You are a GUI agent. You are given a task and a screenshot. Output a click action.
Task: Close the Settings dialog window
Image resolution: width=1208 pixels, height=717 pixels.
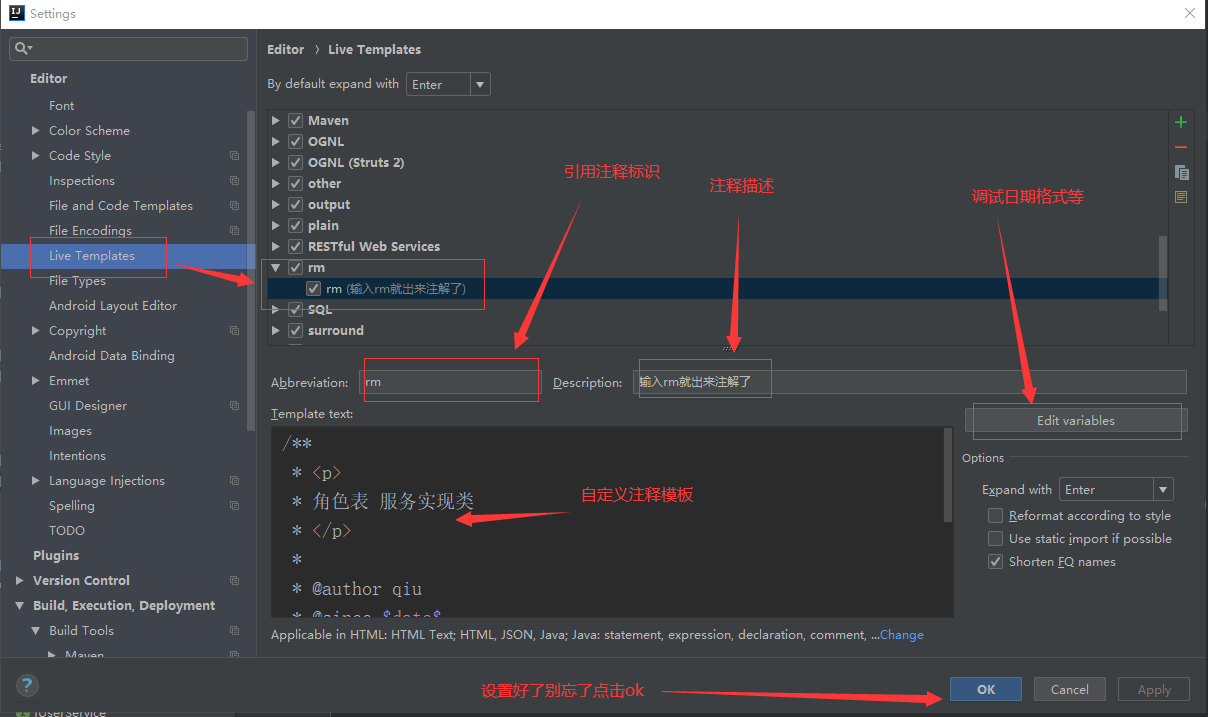1189,14
